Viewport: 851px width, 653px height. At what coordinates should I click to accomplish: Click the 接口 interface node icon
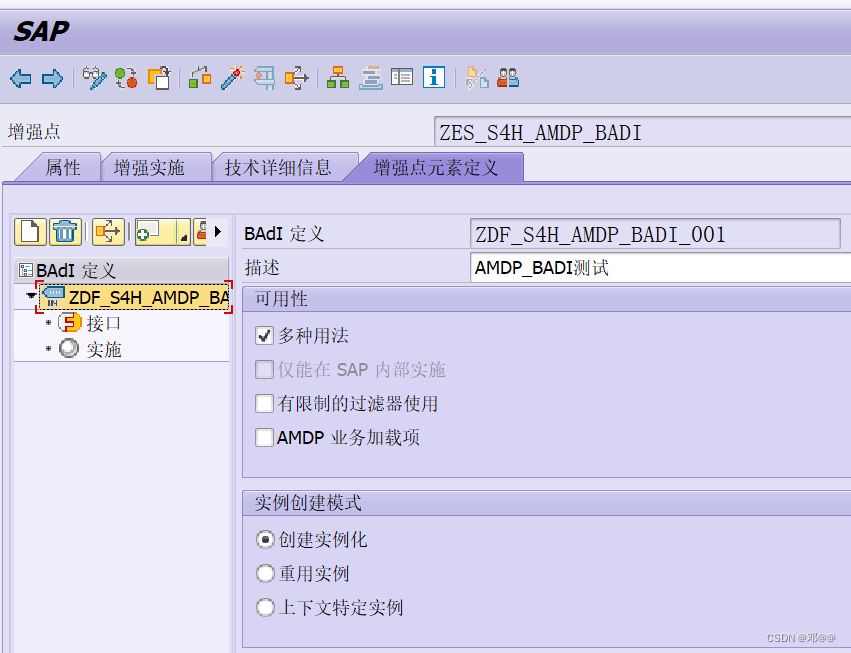(x=69, y=323)
